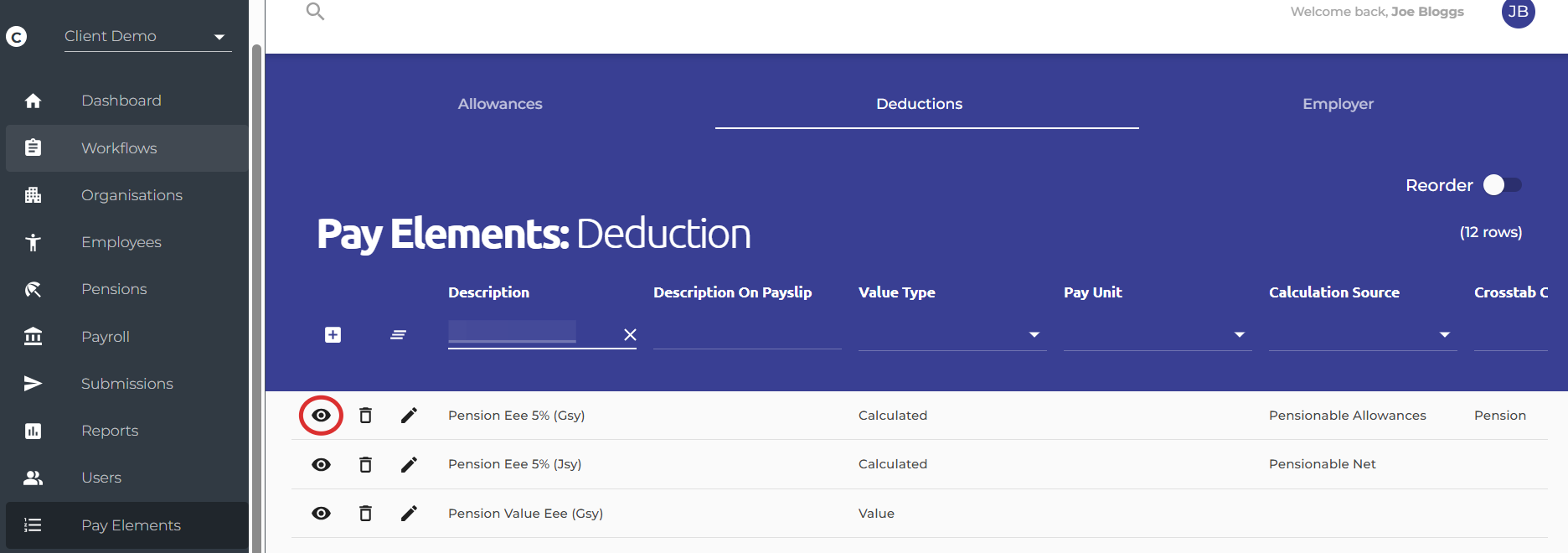Screen dimensions: 1568x553
Task: Click the Value cell in Pension Value row
Action: [x=876, y=514]
